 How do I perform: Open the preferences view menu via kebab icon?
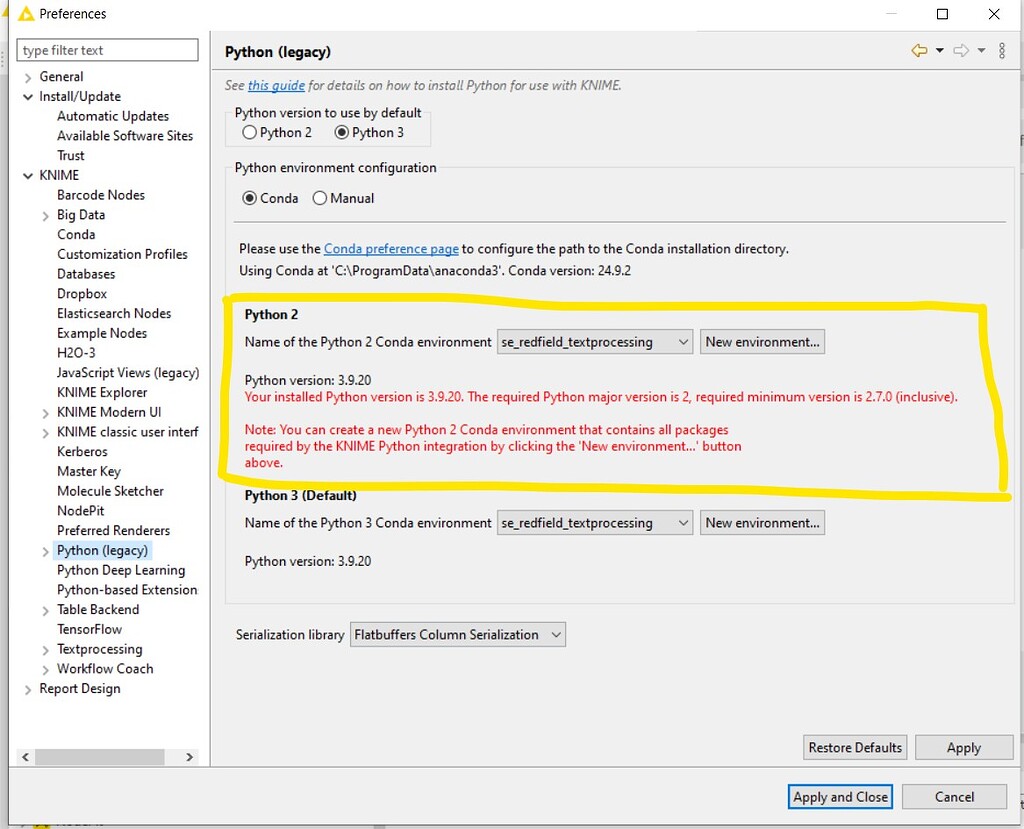coord(1002,51)
